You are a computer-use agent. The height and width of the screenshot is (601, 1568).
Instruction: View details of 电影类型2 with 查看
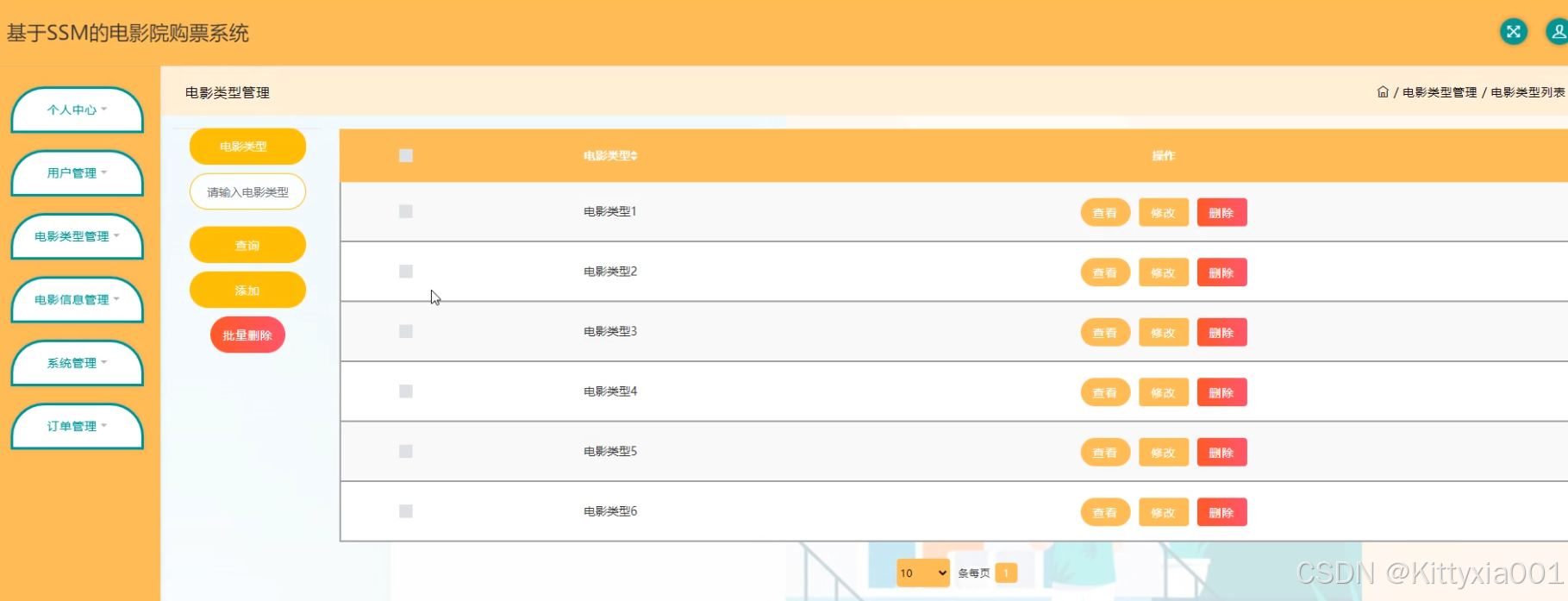pyautogui.click(x=1105, y=273)
